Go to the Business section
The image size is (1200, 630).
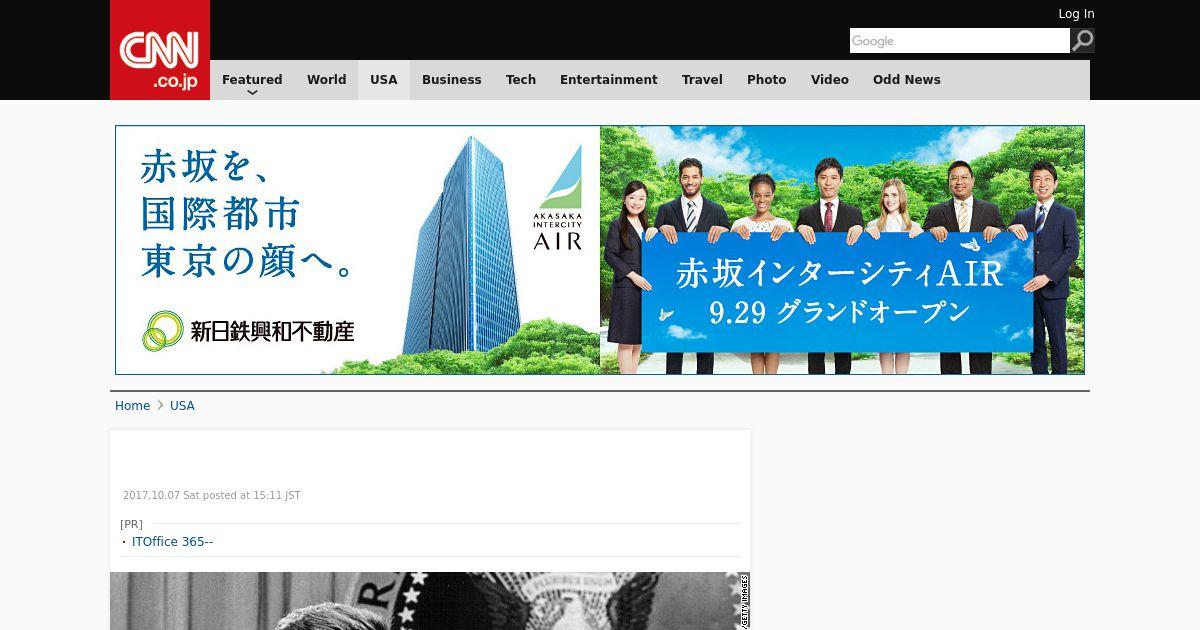(x=452, y=80)
